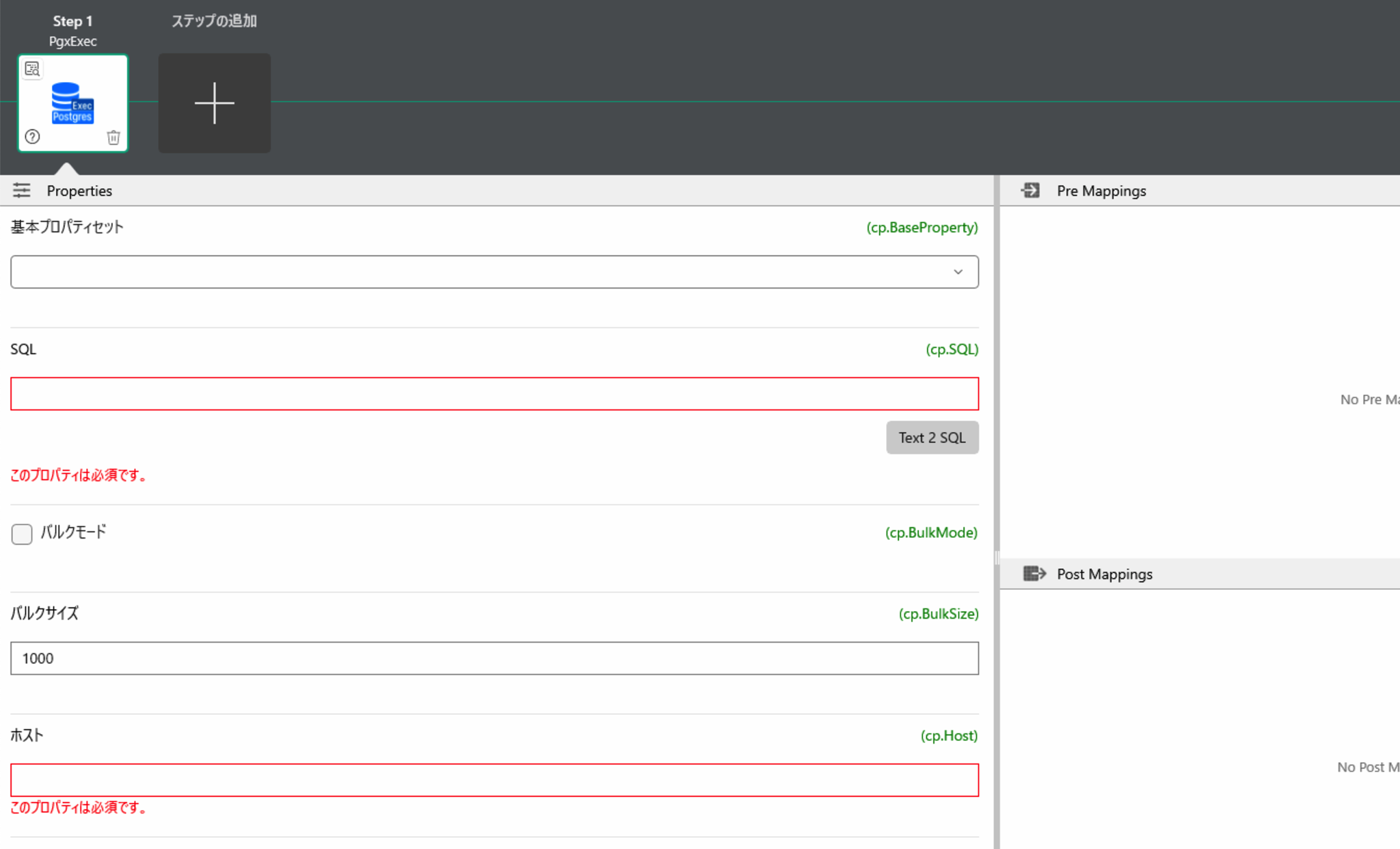Click the Pre Mappings arrow icon
This screenshot has width=1400, height=849.
point(1031,190)
